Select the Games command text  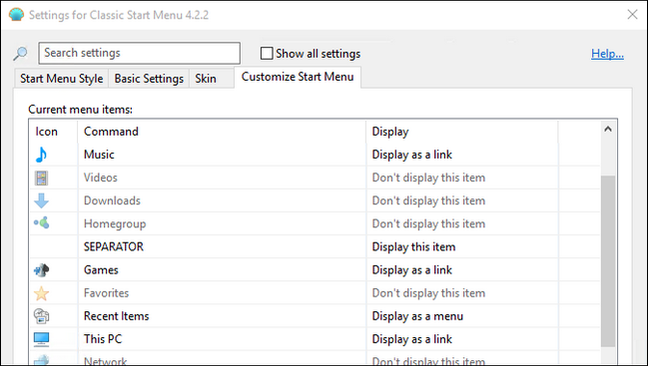pyautogui.click(x=101, y=270)
